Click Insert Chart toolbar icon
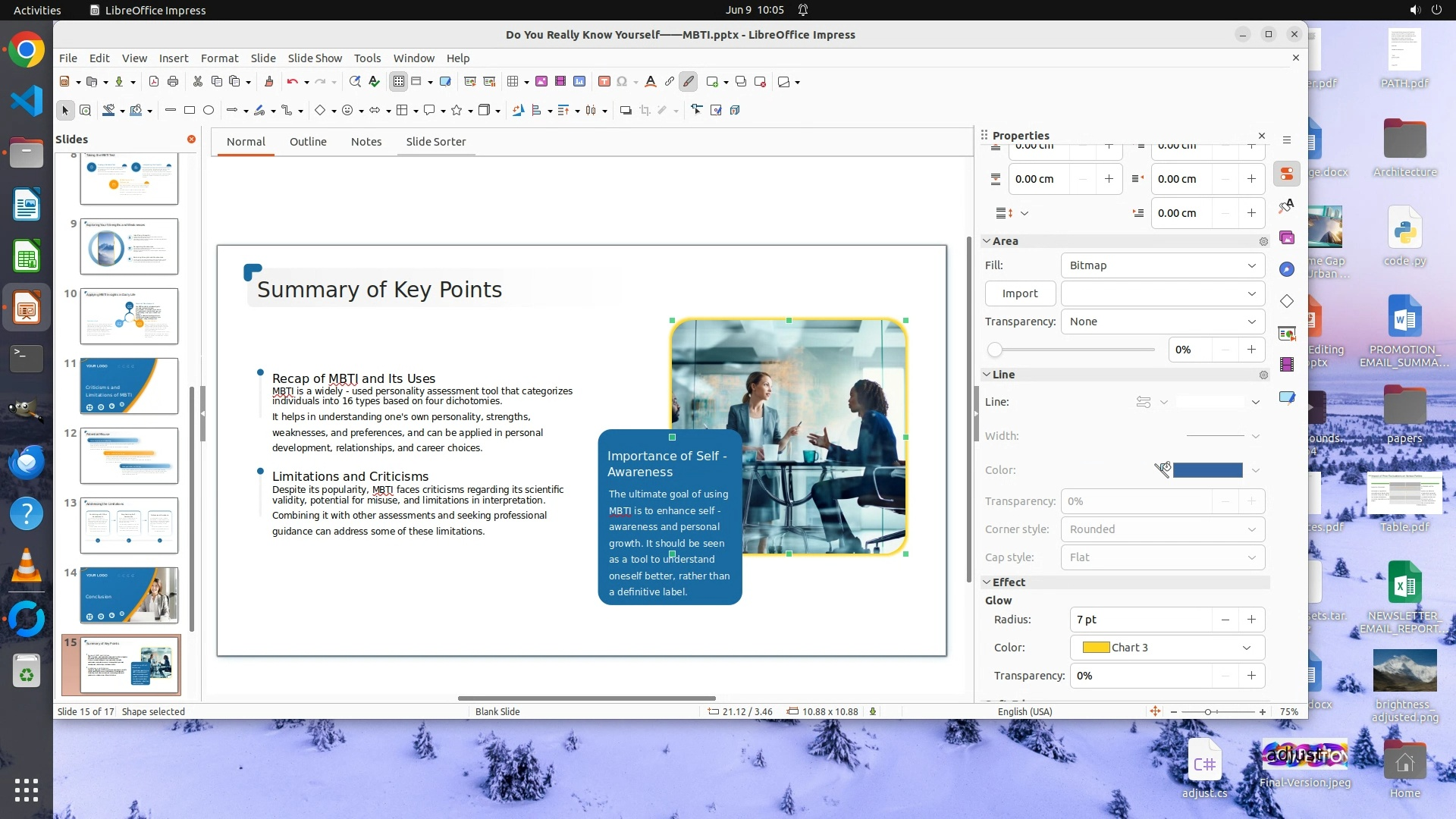Screen dimensions: 1456x819 coord(579,82)
